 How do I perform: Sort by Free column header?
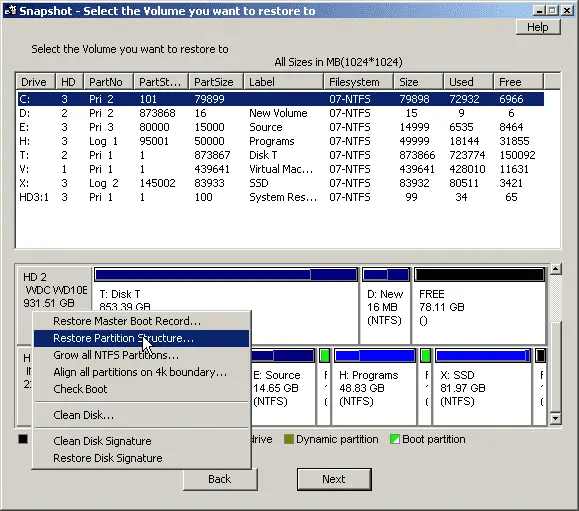pos(518,82)
